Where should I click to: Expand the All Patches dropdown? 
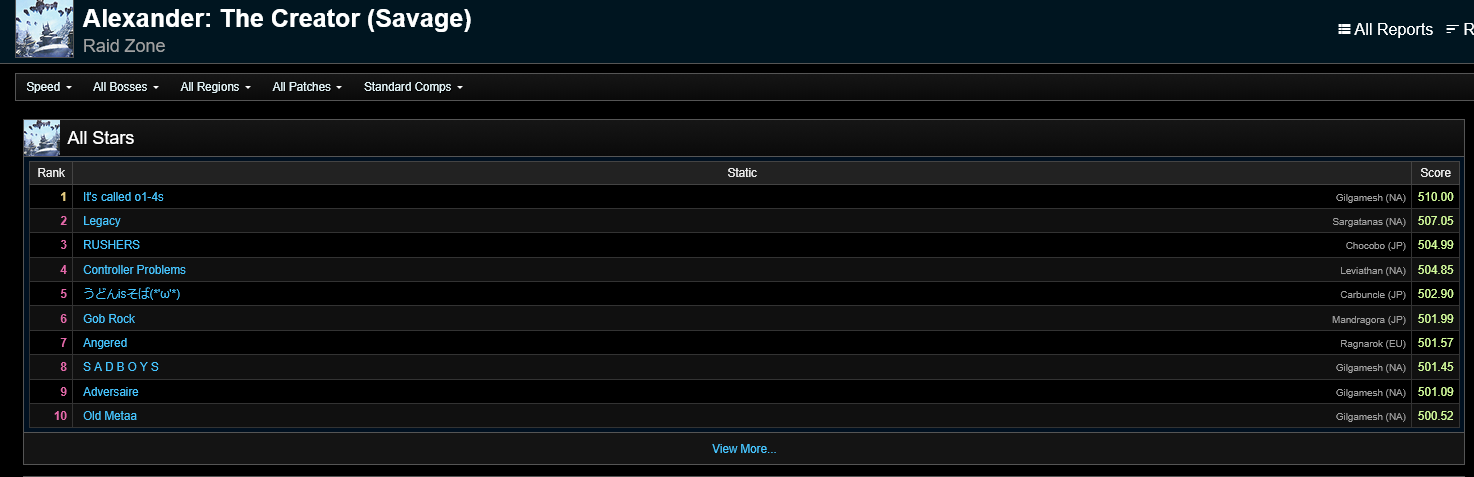(307, 87)
